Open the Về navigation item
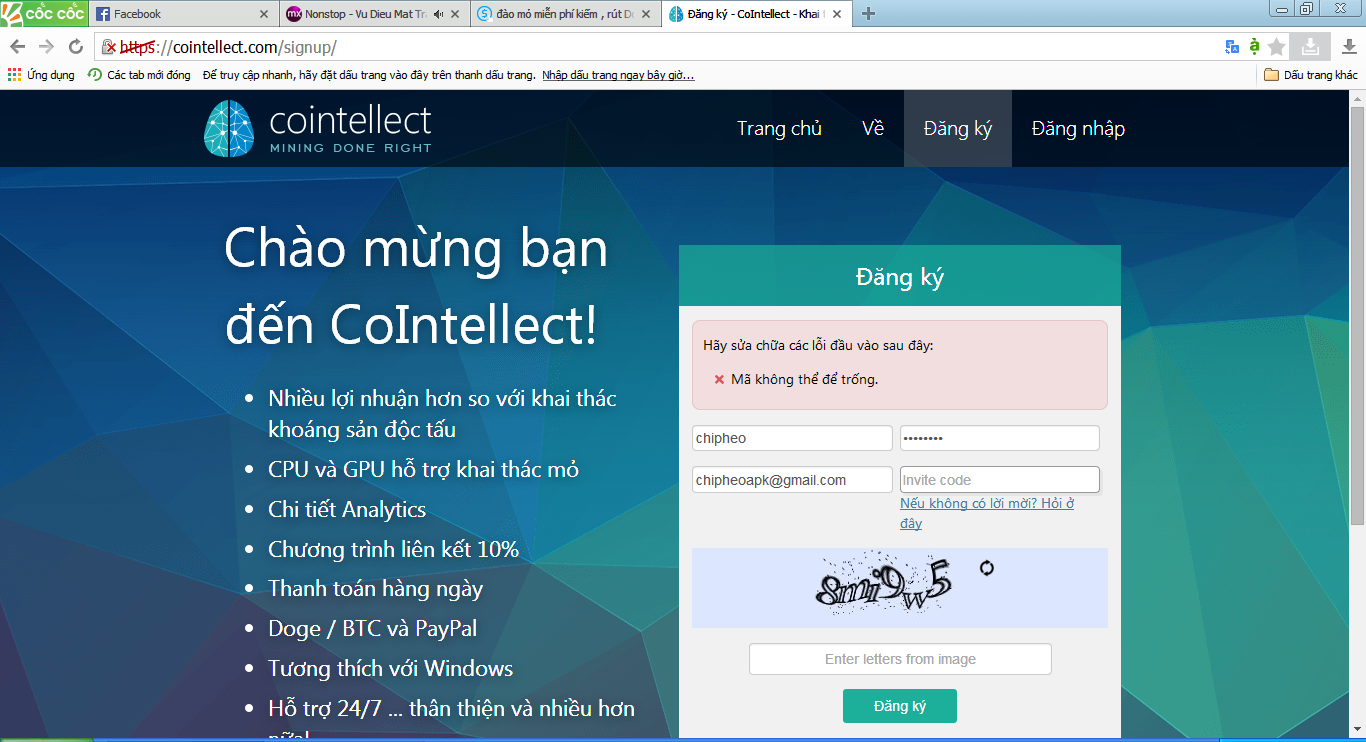 click(873, 129)
